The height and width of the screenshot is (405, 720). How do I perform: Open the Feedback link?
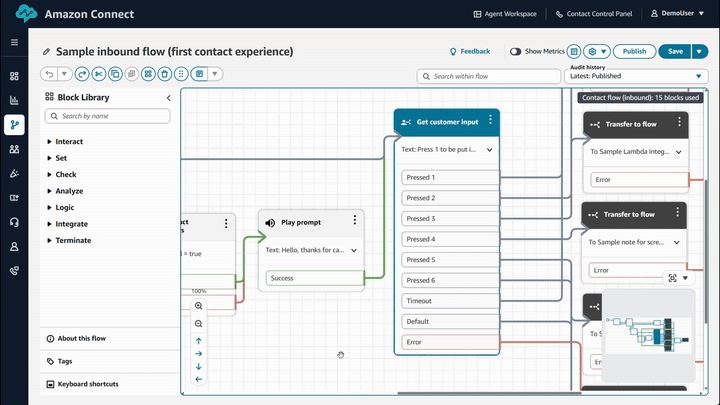pos(470,51)
